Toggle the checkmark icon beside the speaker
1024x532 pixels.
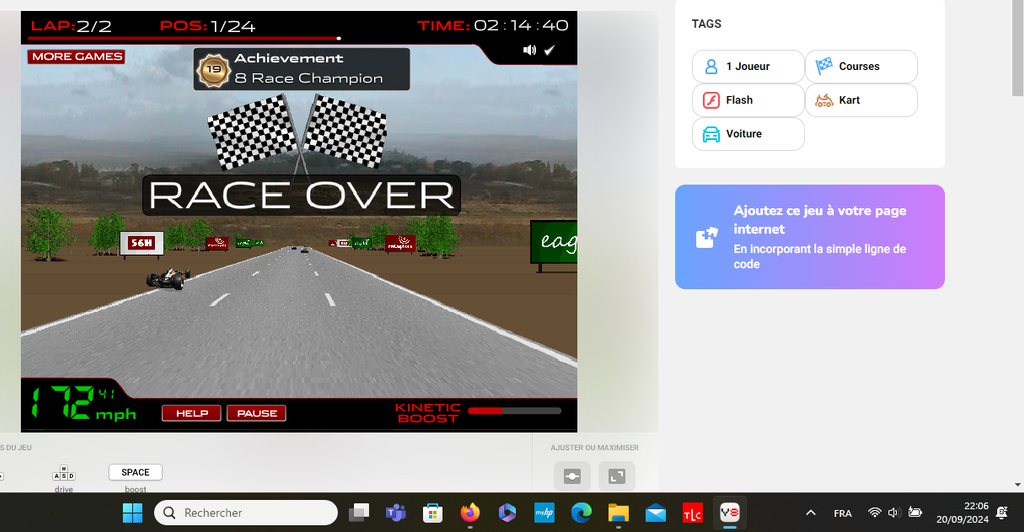click(549, 50)
